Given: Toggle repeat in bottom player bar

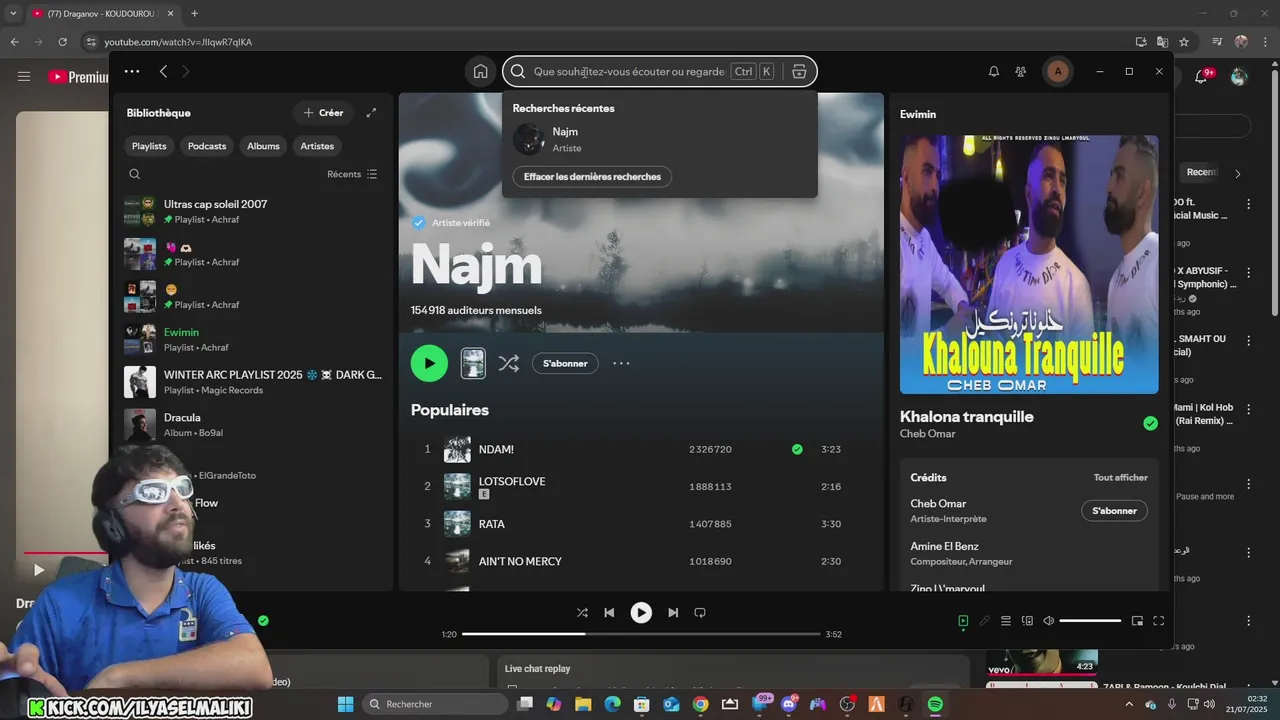Looking at the screenshot, I should point(700,612).
